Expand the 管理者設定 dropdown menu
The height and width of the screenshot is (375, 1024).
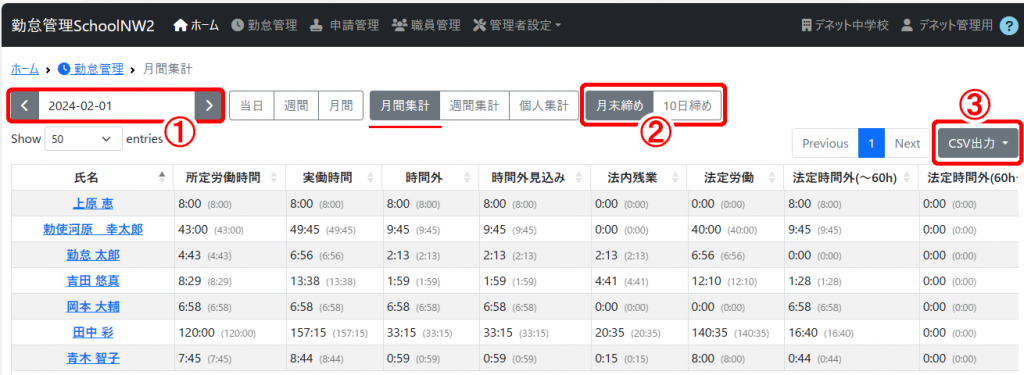pyautogui.click(x=517, y=25)
